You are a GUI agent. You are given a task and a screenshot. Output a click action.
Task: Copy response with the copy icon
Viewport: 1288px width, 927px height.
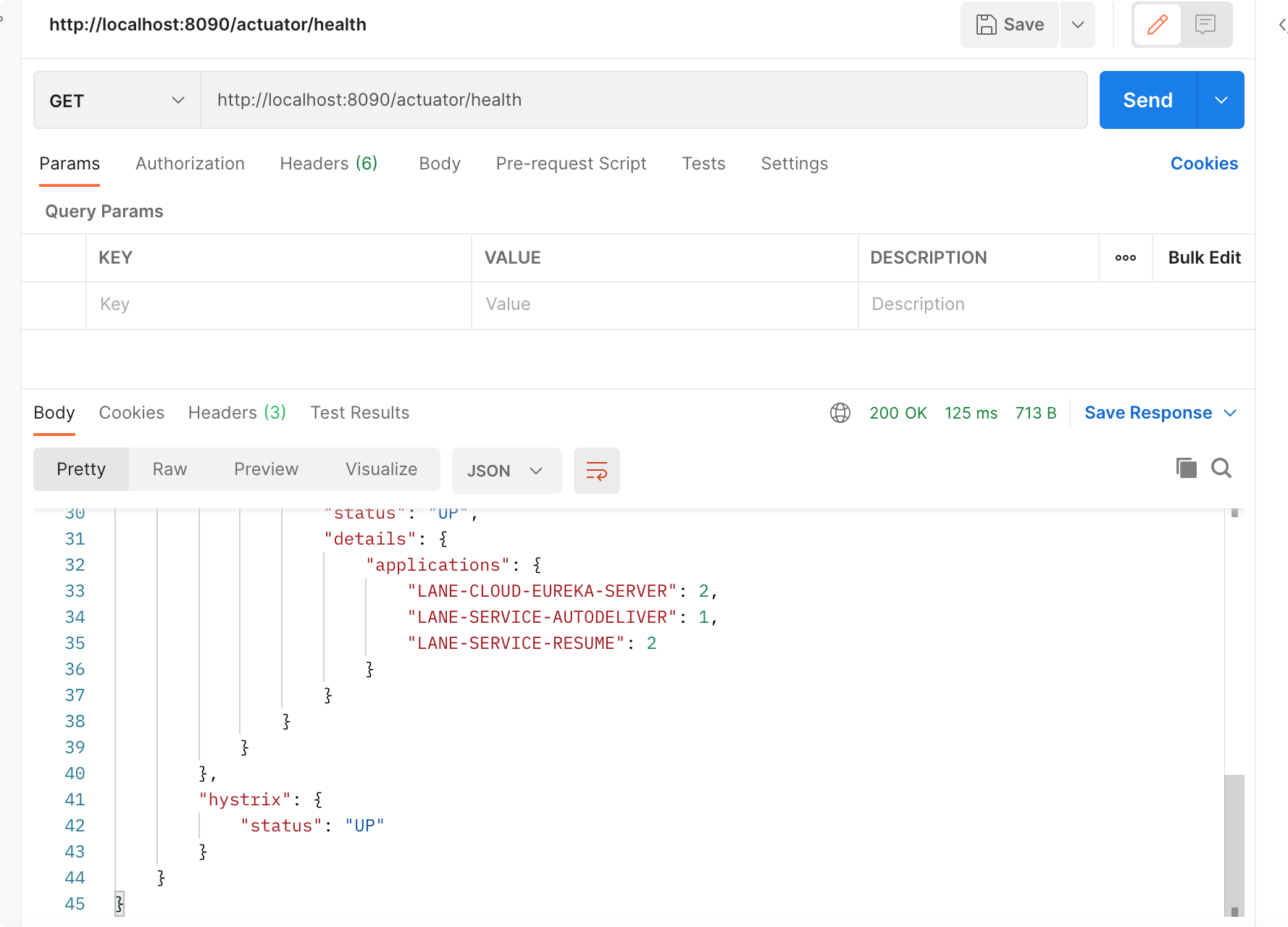click(x=1186, y=468)
